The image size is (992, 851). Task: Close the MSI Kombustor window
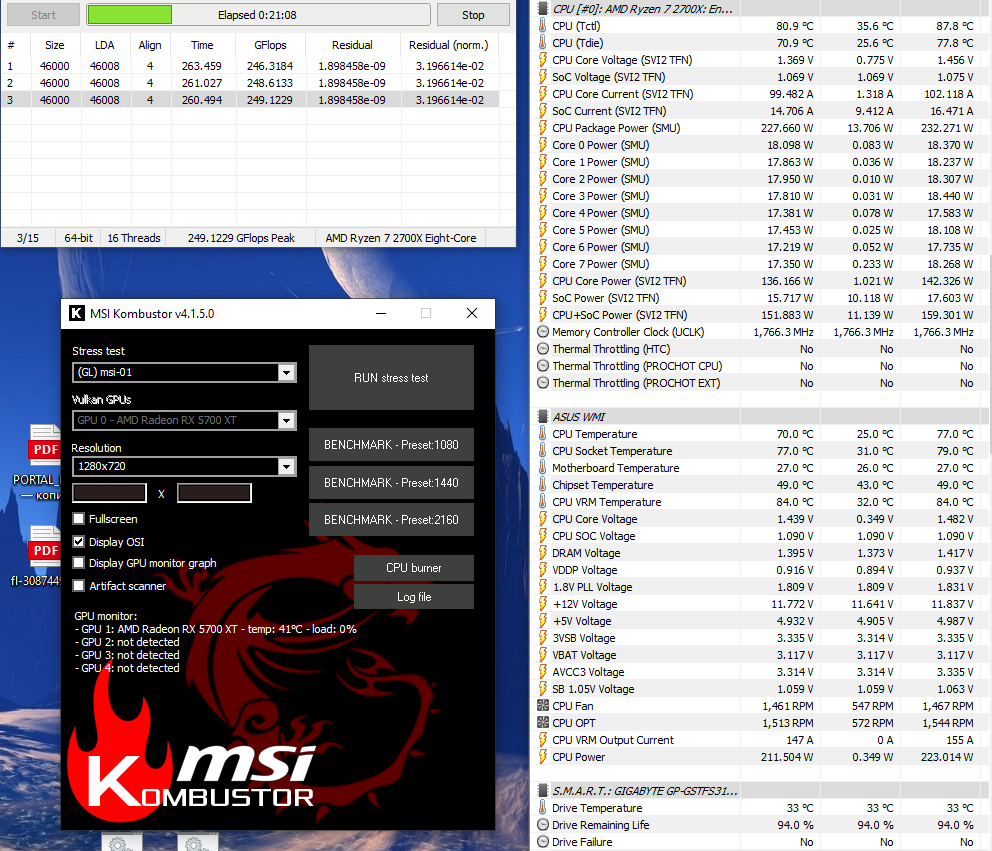(472, 313)
